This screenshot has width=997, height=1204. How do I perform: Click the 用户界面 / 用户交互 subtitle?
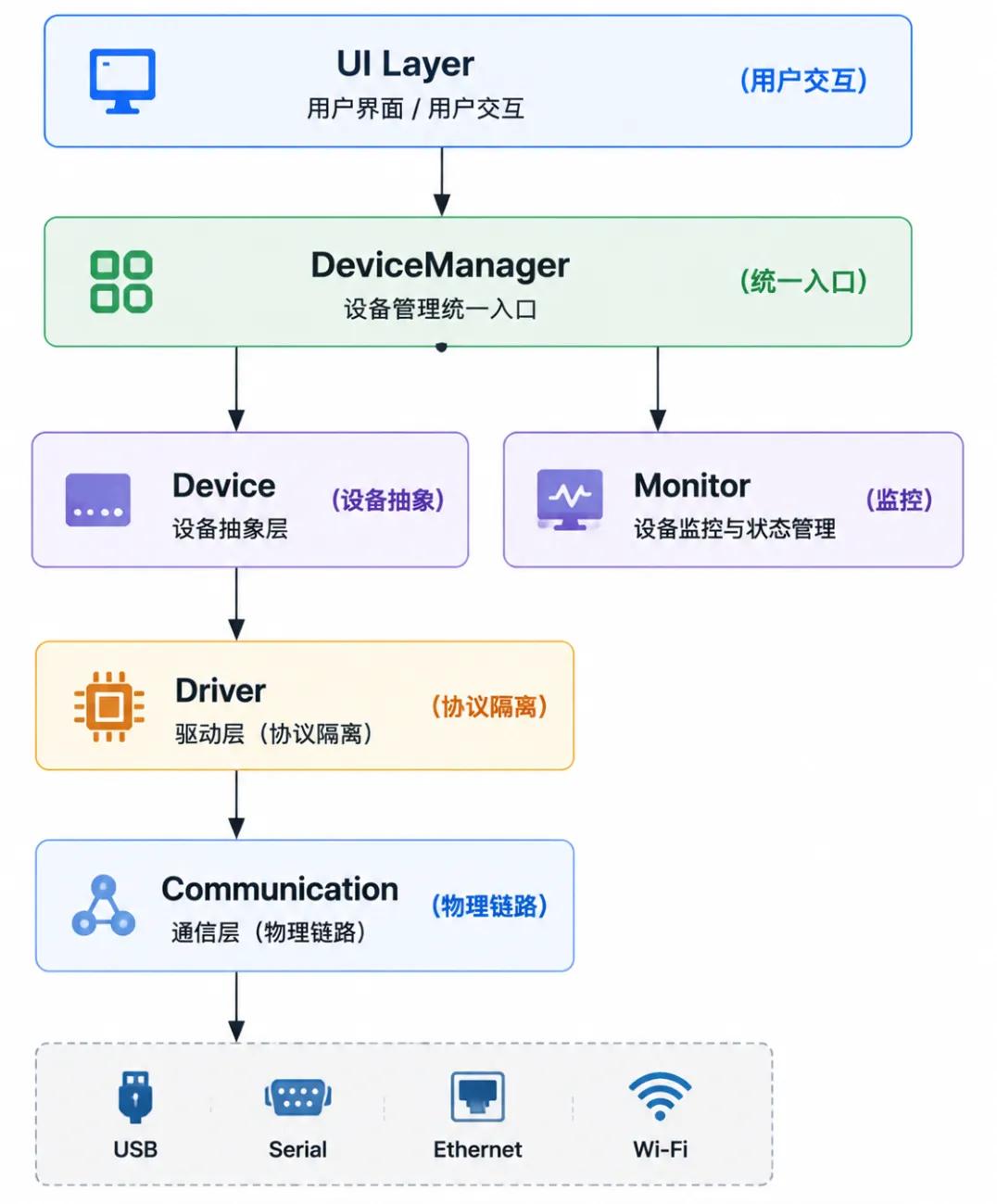(x=416, y=108)
